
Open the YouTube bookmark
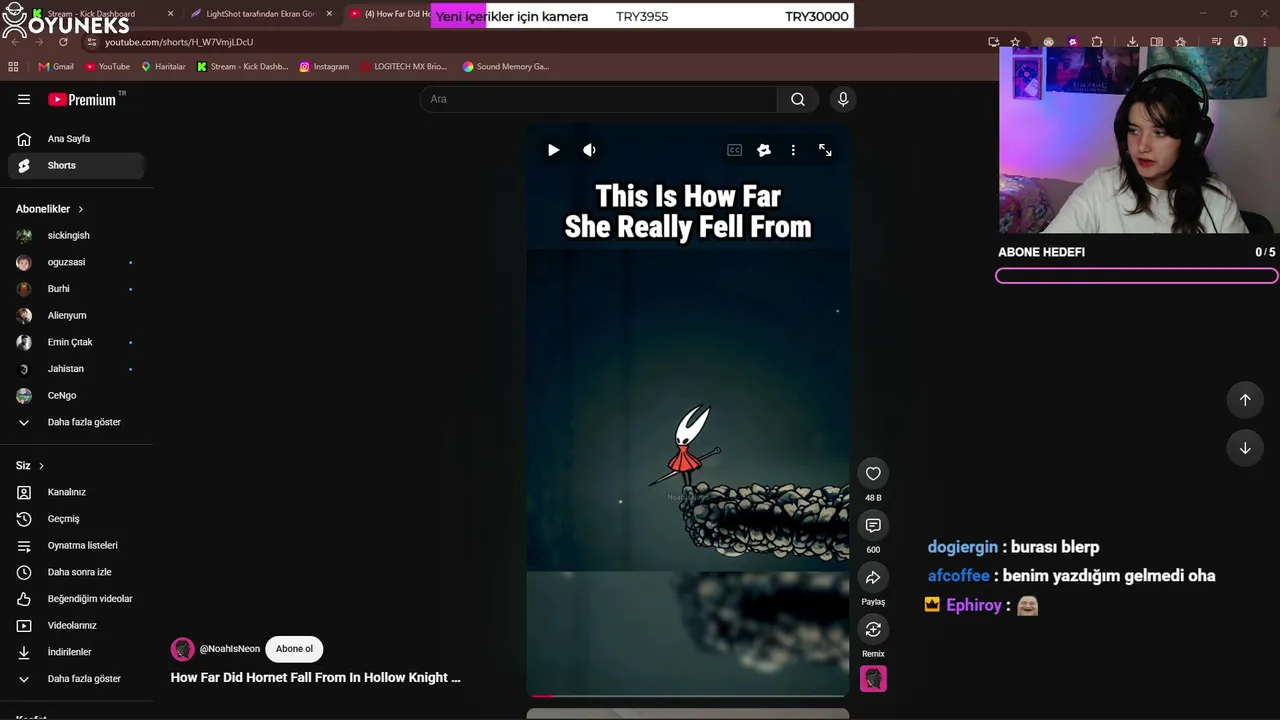click(107, 67)
